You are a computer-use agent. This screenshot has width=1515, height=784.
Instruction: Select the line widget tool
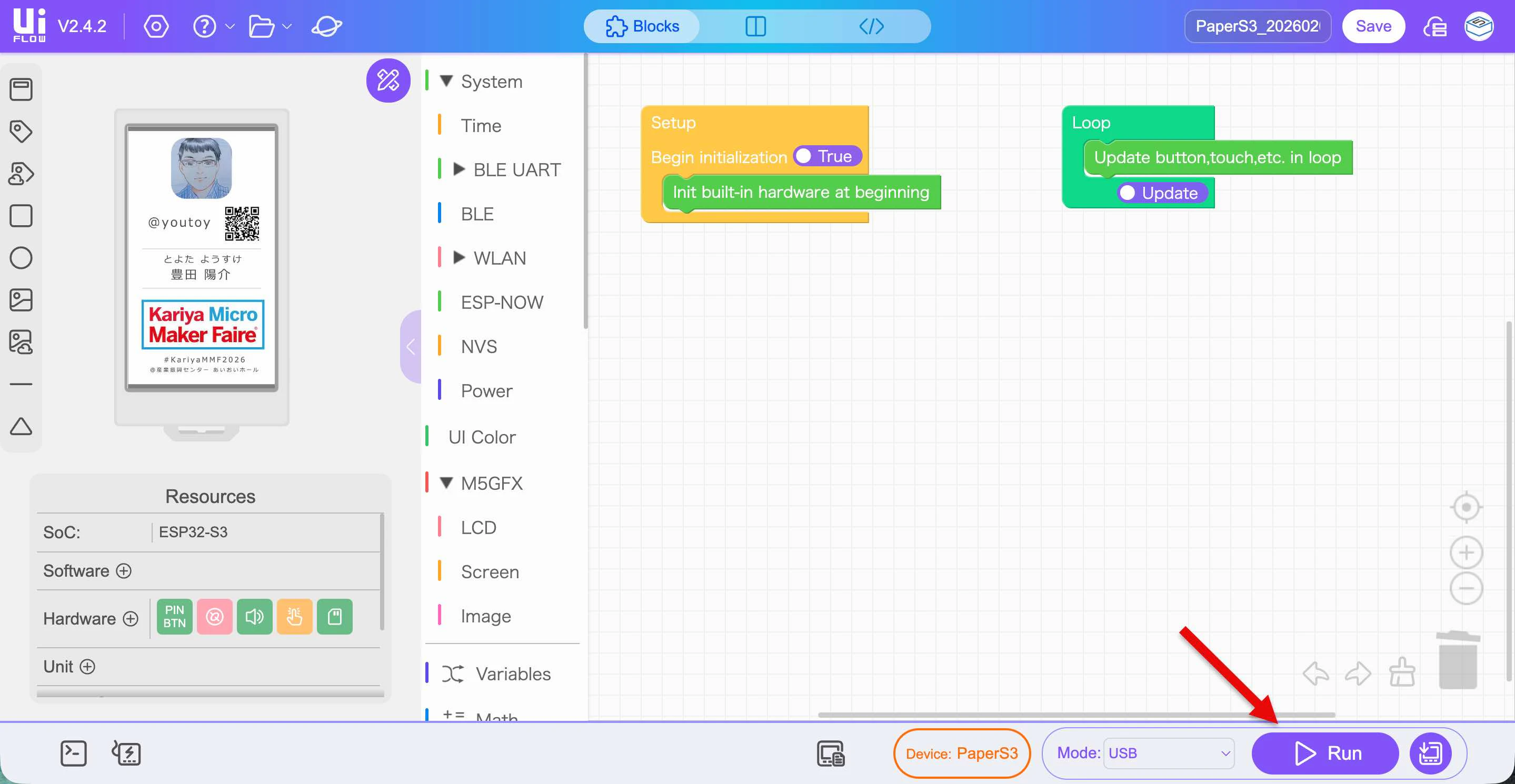coord(21,384)
